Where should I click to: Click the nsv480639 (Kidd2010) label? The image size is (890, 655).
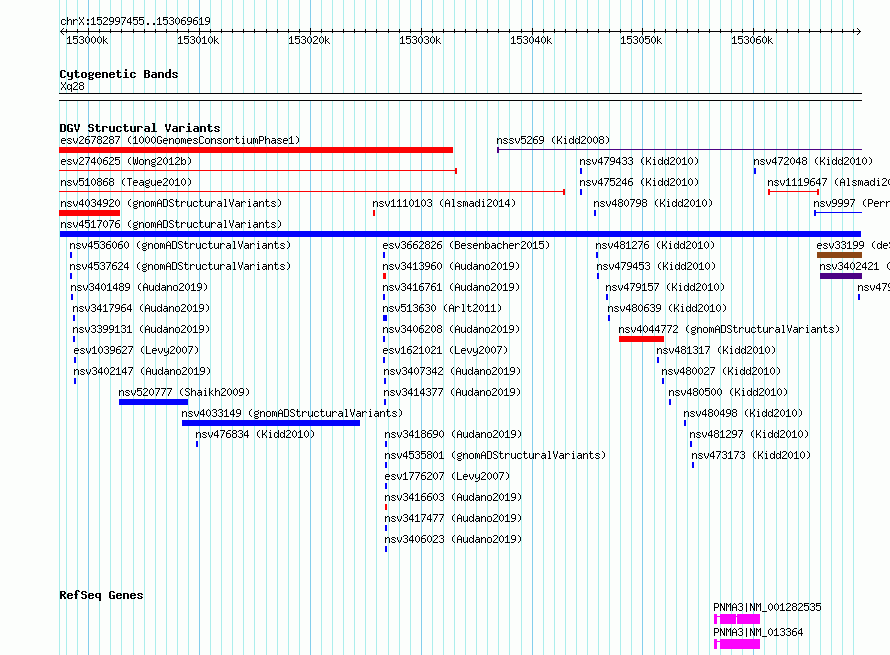667,308
